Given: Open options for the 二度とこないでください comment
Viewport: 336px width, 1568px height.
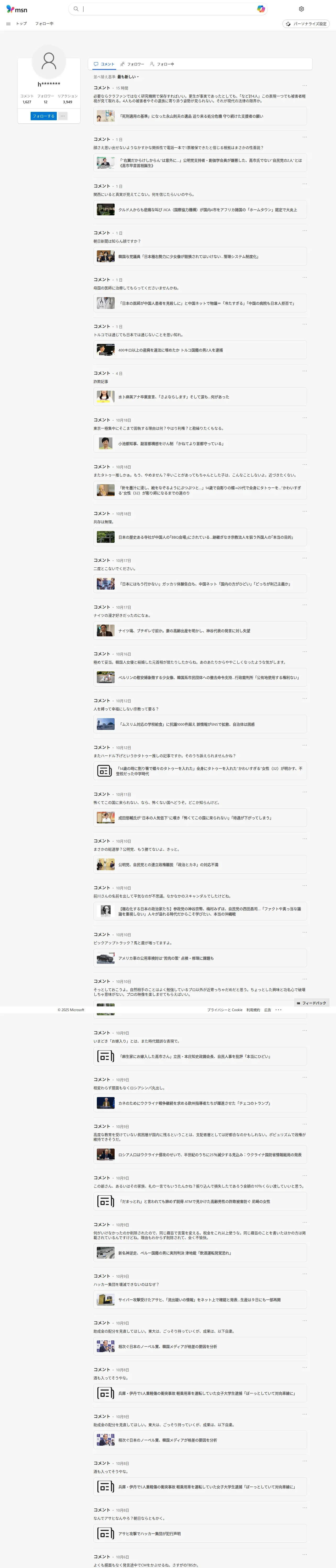Looking at the screenshot, I should tap(304, 558).
